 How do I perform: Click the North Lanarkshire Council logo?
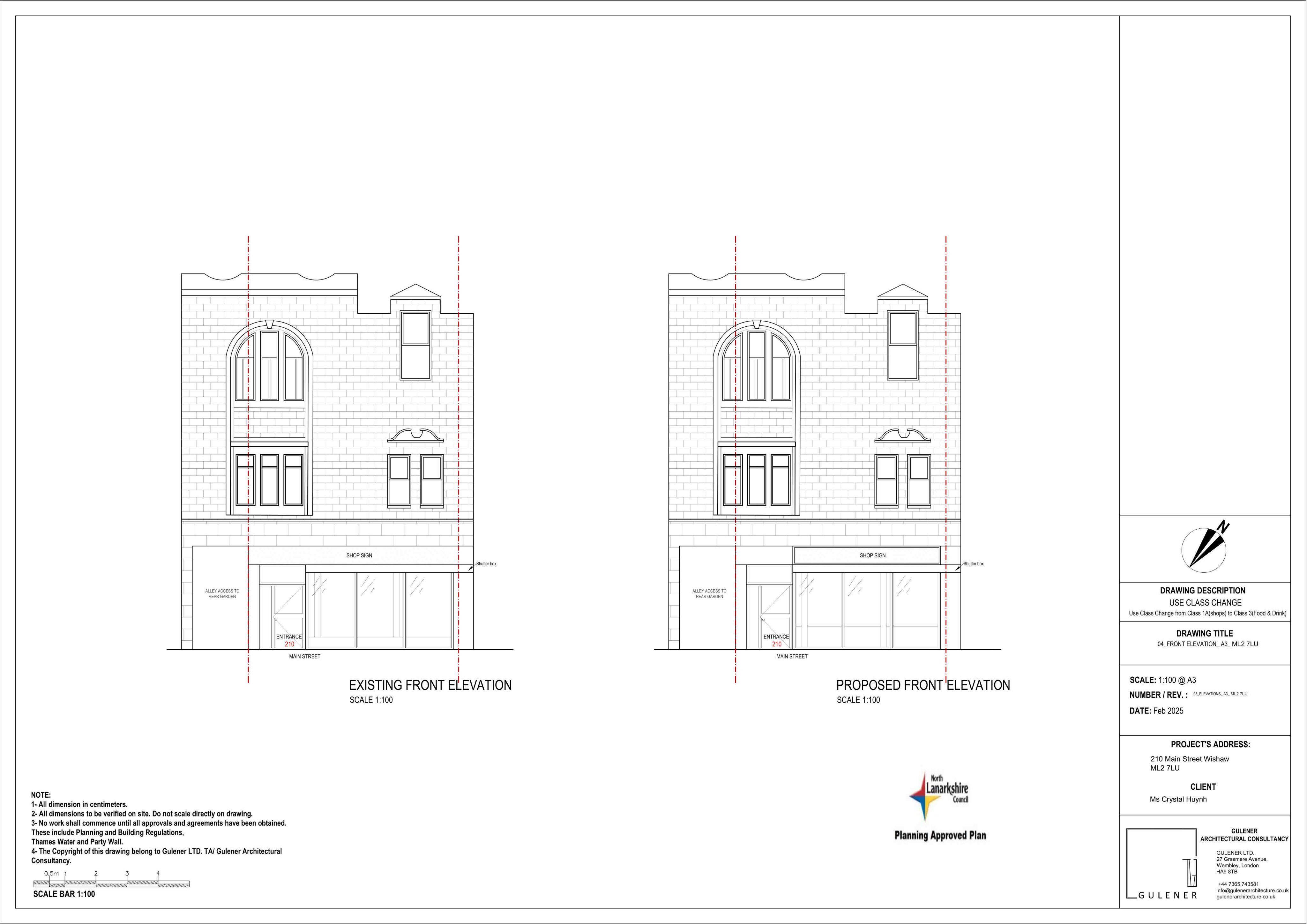coord(939,796)
